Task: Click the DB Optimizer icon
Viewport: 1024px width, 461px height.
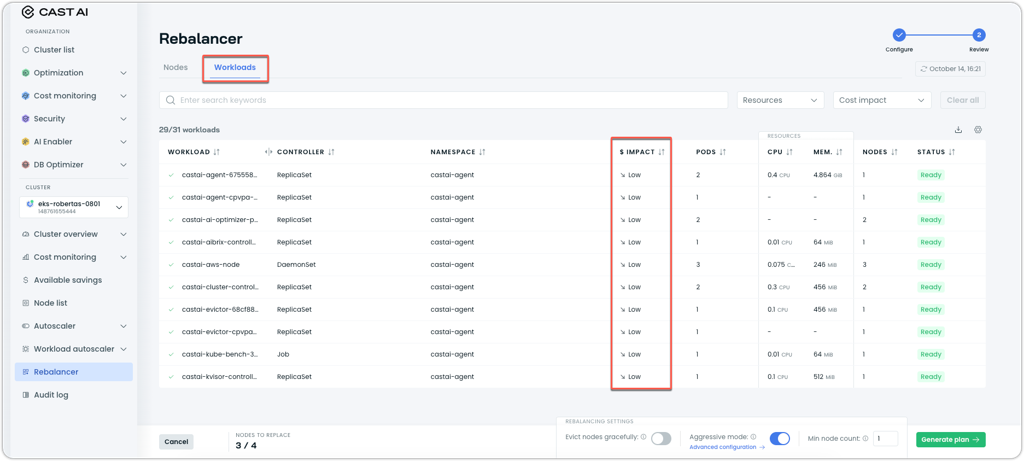Action: [x=25, y=165]
